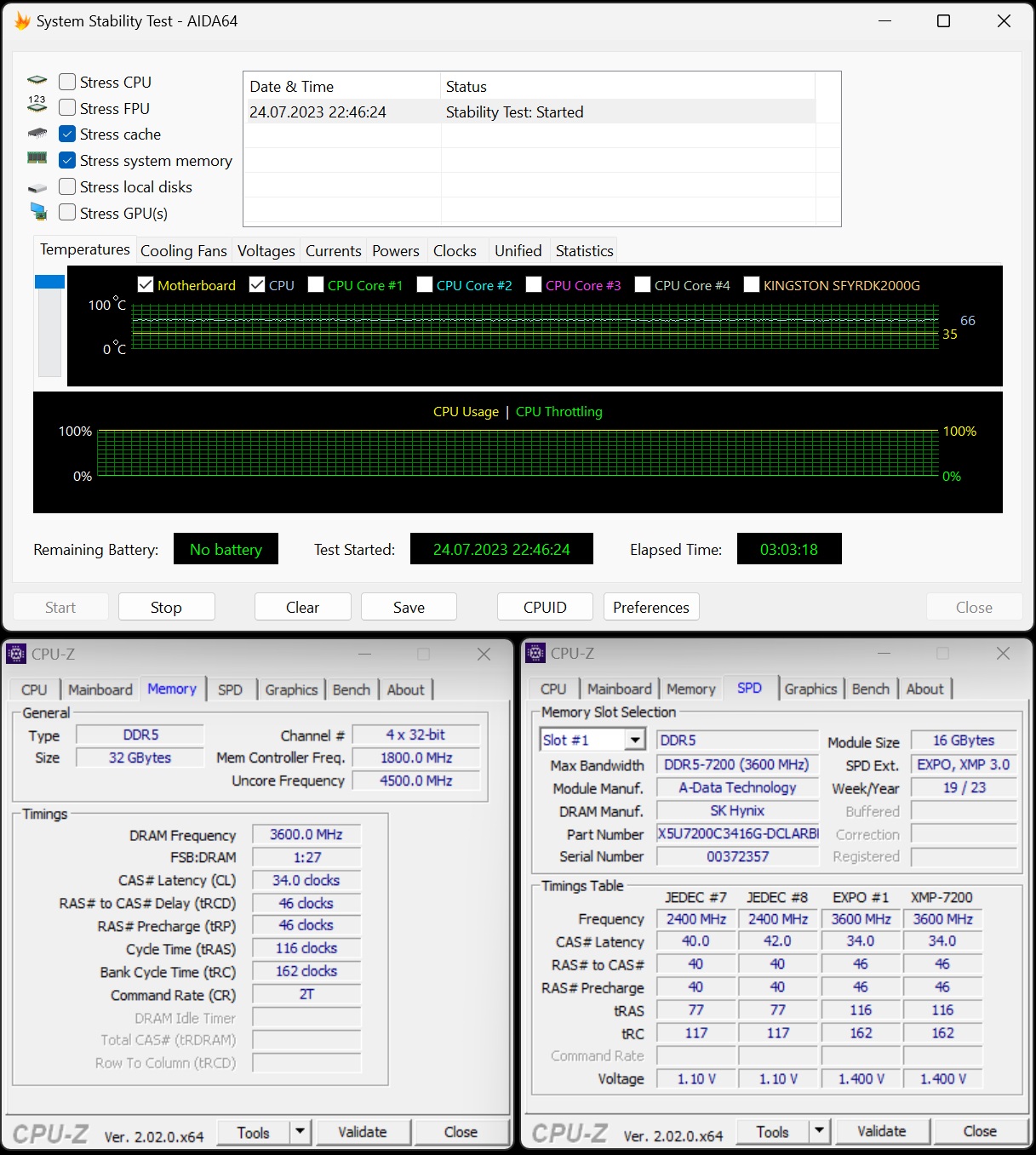The image size is (1036, 1155).
Task: Click the DRAM Frequency value 3600.0 MHz
Action: pos(306,835)
